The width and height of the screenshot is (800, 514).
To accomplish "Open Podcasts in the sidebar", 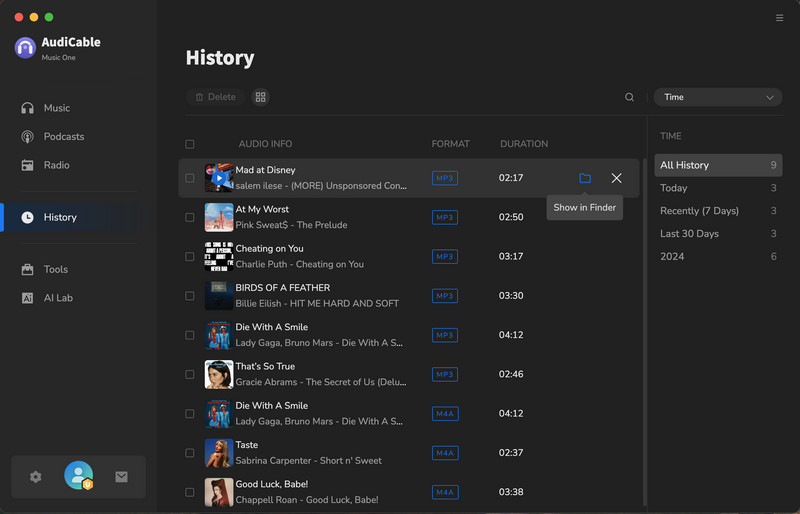I will (x=64, y=136).
